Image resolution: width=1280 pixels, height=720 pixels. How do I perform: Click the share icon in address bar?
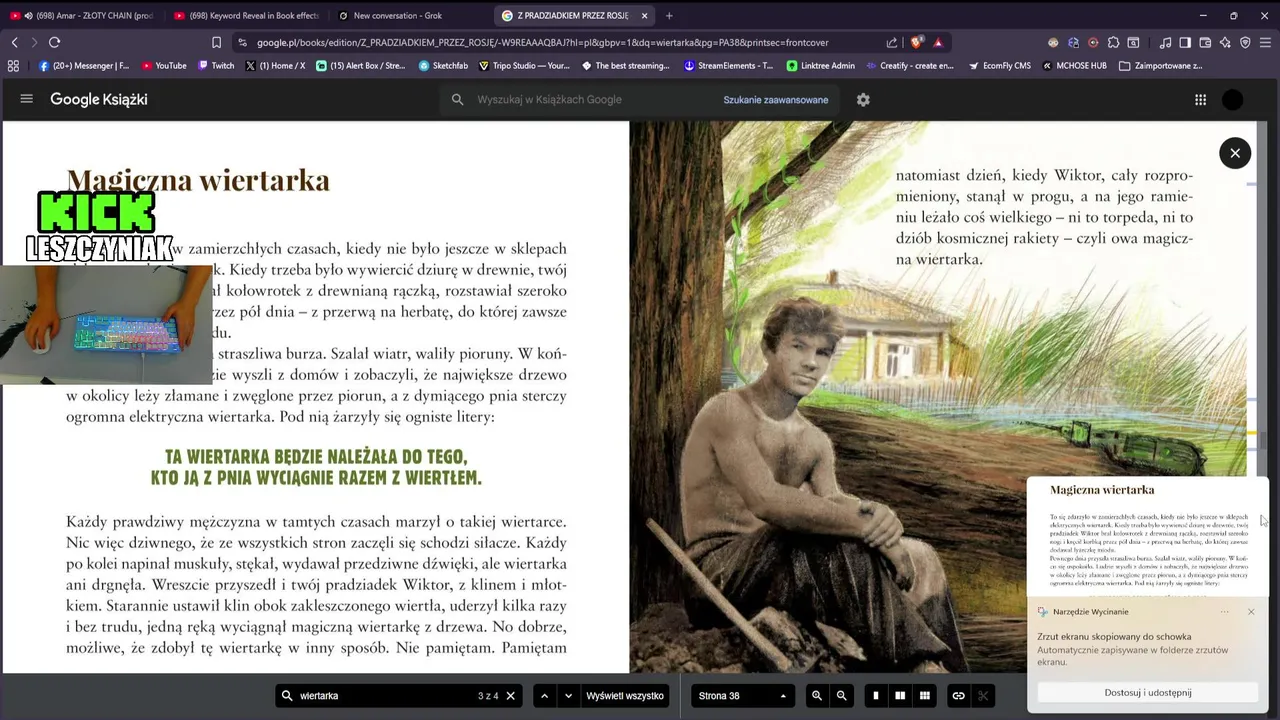click(x=891, y=42)
